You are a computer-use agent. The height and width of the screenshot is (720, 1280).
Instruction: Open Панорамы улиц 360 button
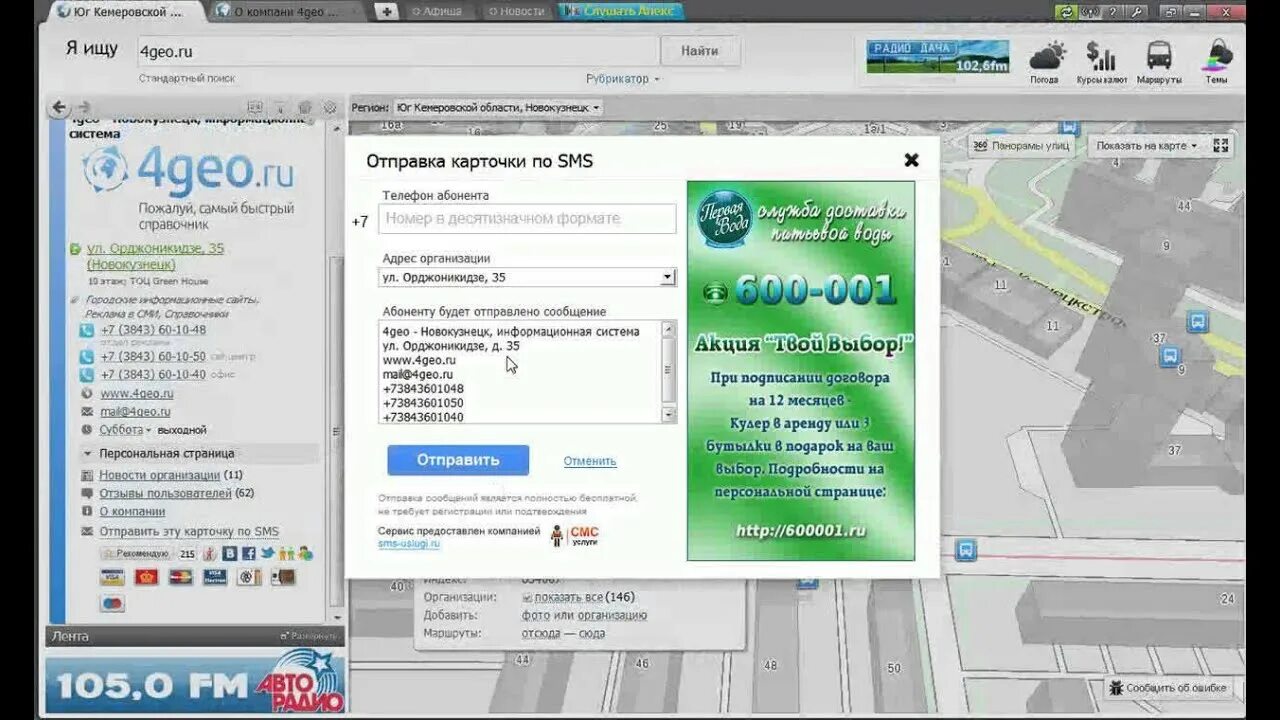pos(1021,146)
